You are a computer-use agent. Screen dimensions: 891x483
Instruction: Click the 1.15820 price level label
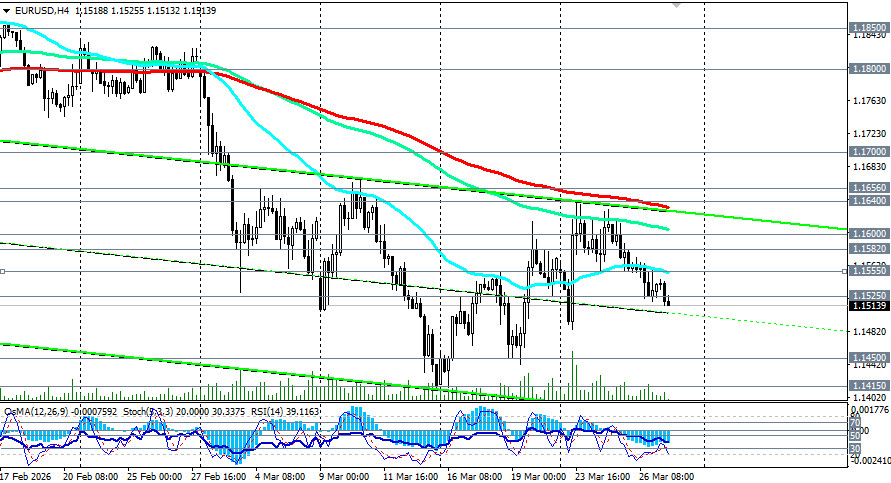[x=867, y=249]
